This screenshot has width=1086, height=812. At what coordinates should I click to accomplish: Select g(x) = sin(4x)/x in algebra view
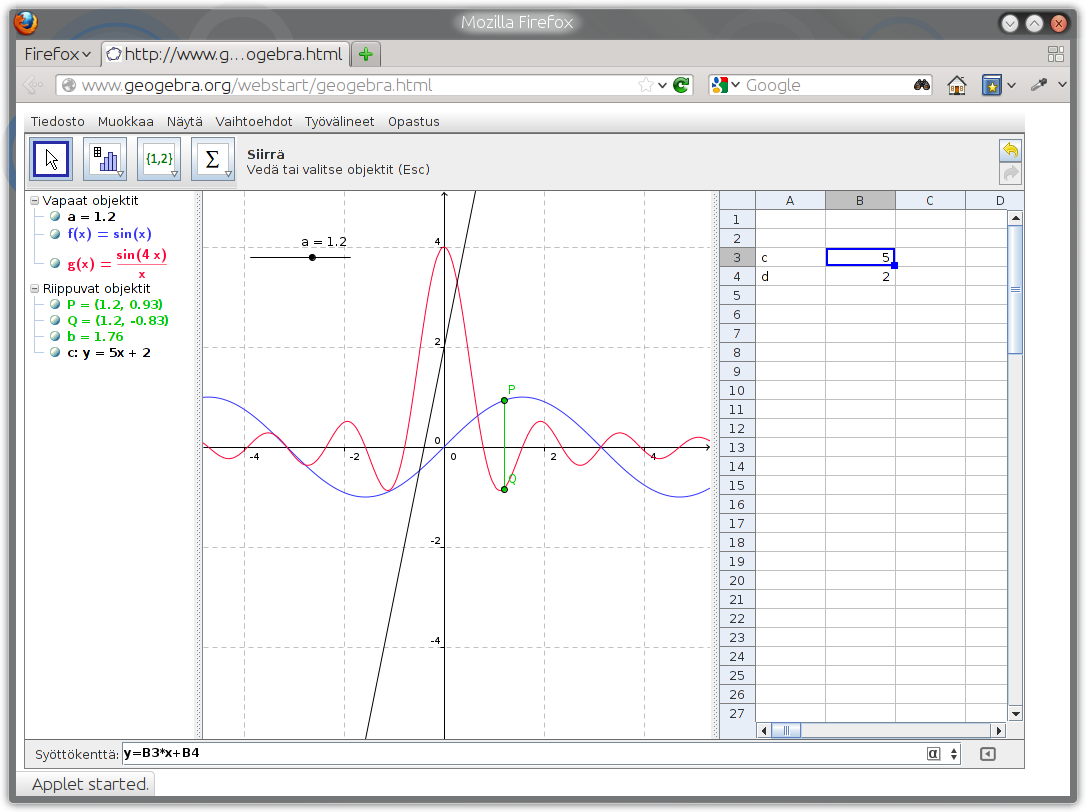click(x=117, y=263)
